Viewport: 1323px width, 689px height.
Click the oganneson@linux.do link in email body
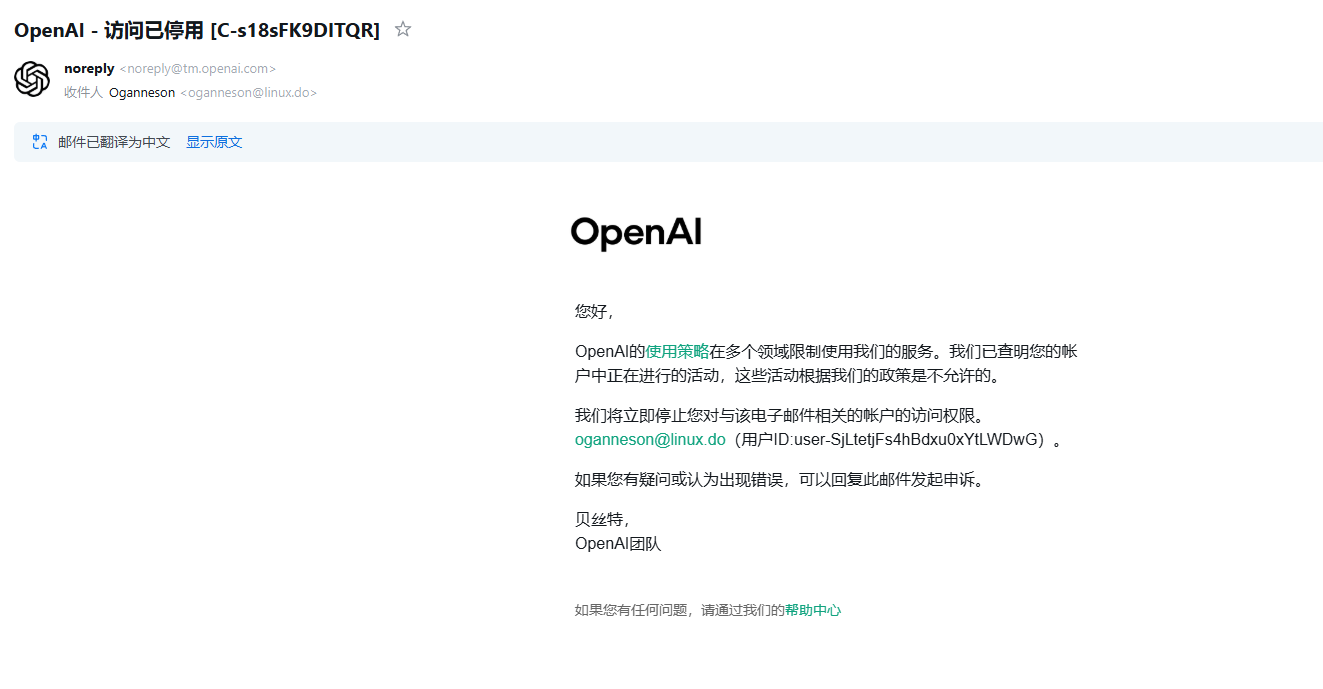[x=650, y=439]
